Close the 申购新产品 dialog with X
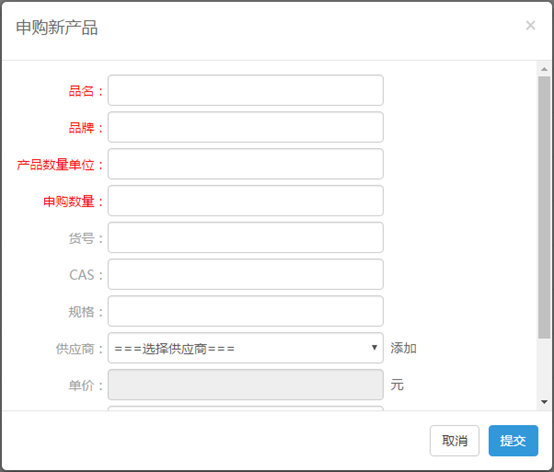The width and height of the screenshot is (554, 472). (530, 25)
